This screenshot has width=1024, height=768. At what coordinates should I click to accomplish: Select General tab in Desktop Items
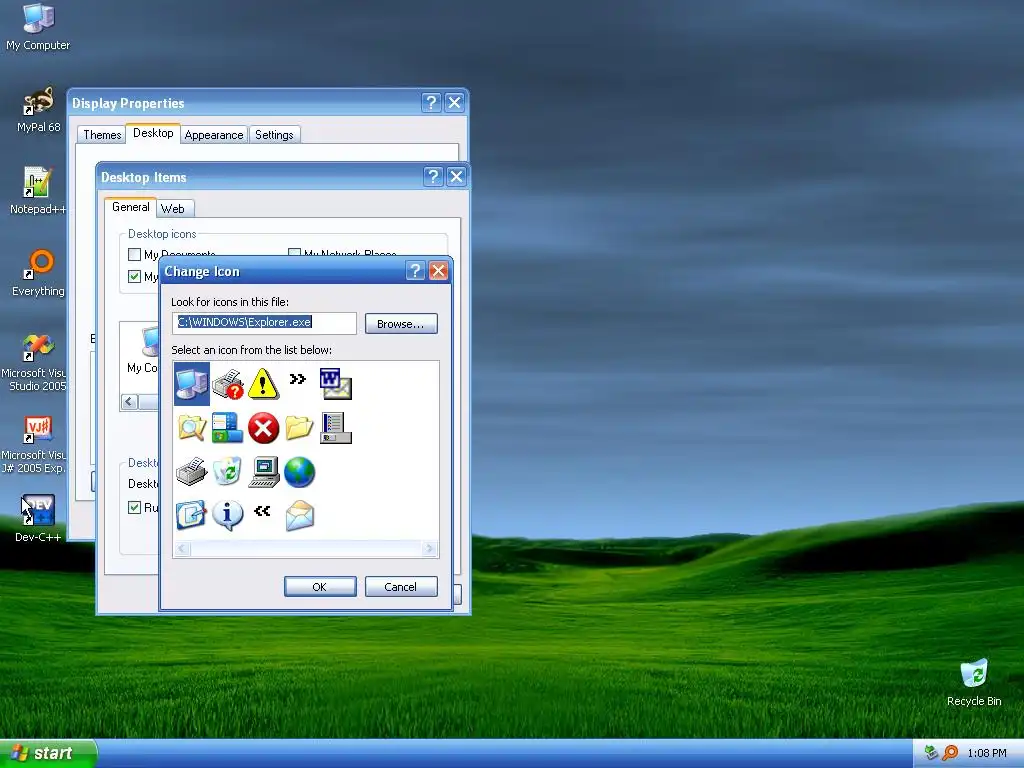131,207
